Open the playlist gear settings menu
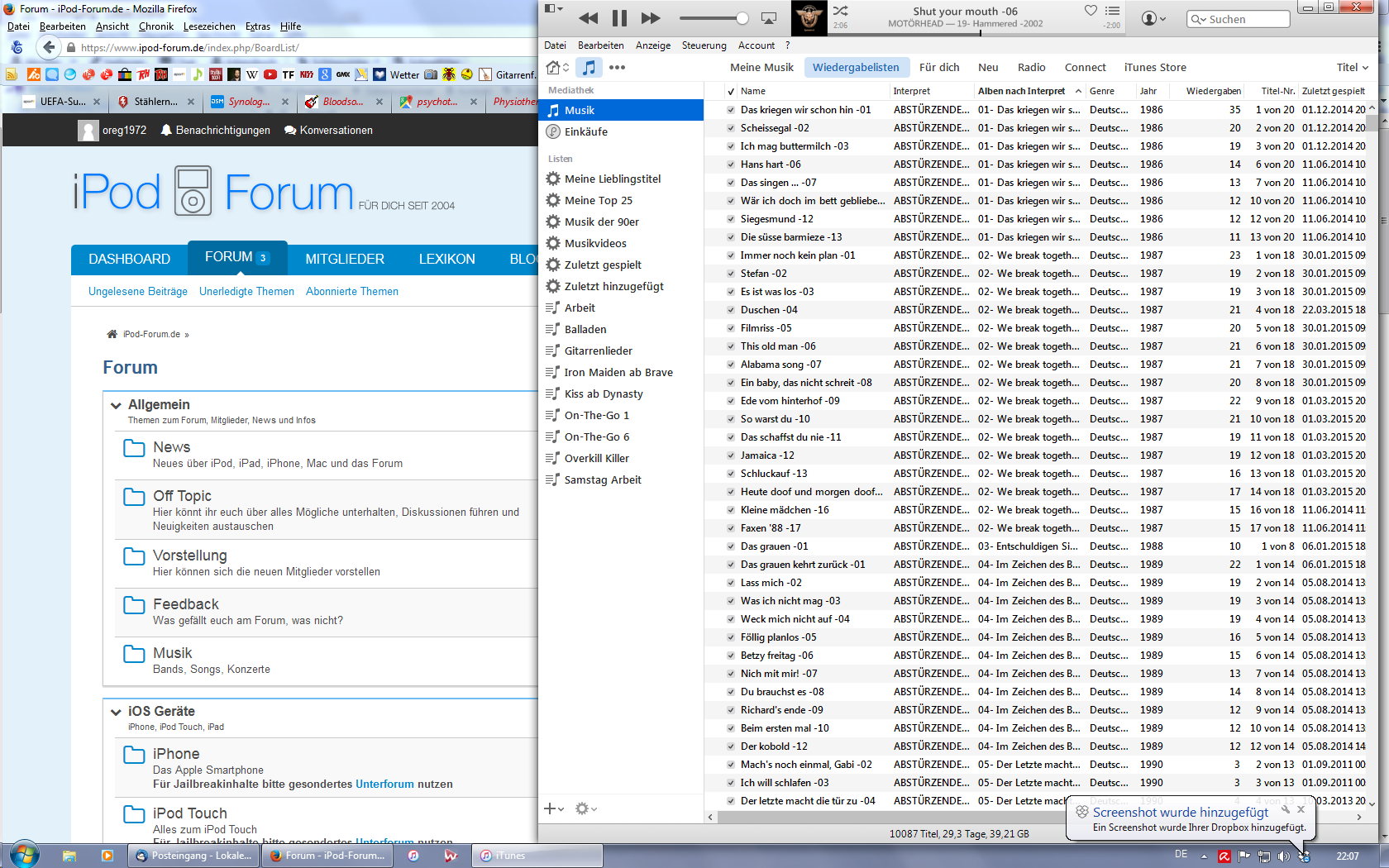This screenshot has width=1389, height=868. click(x=585, y=808)
